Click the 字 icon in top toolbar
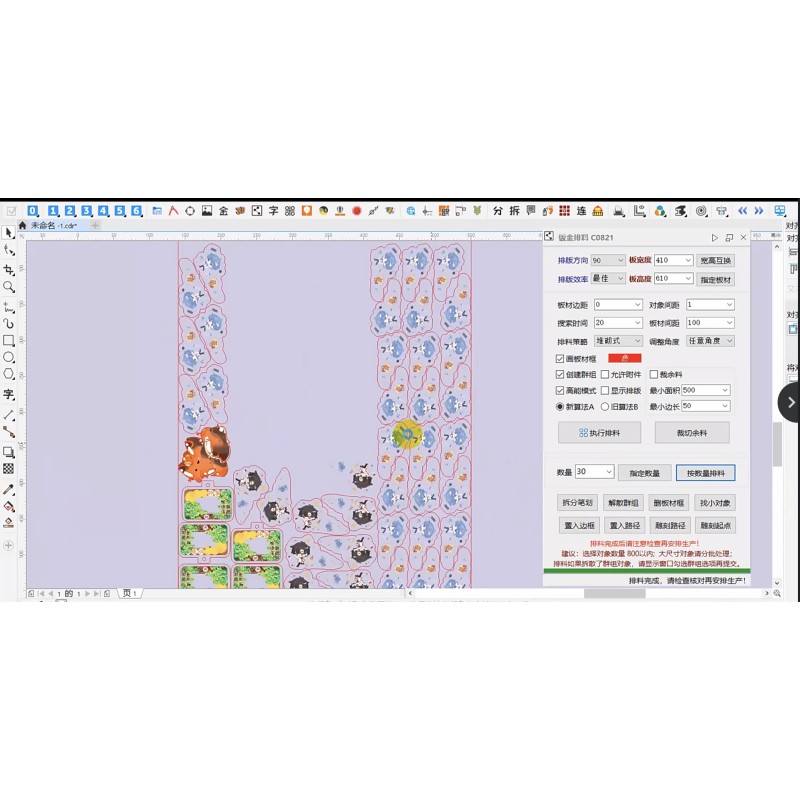Viewport: 800px width, 800px height. [x=273, y=211]
